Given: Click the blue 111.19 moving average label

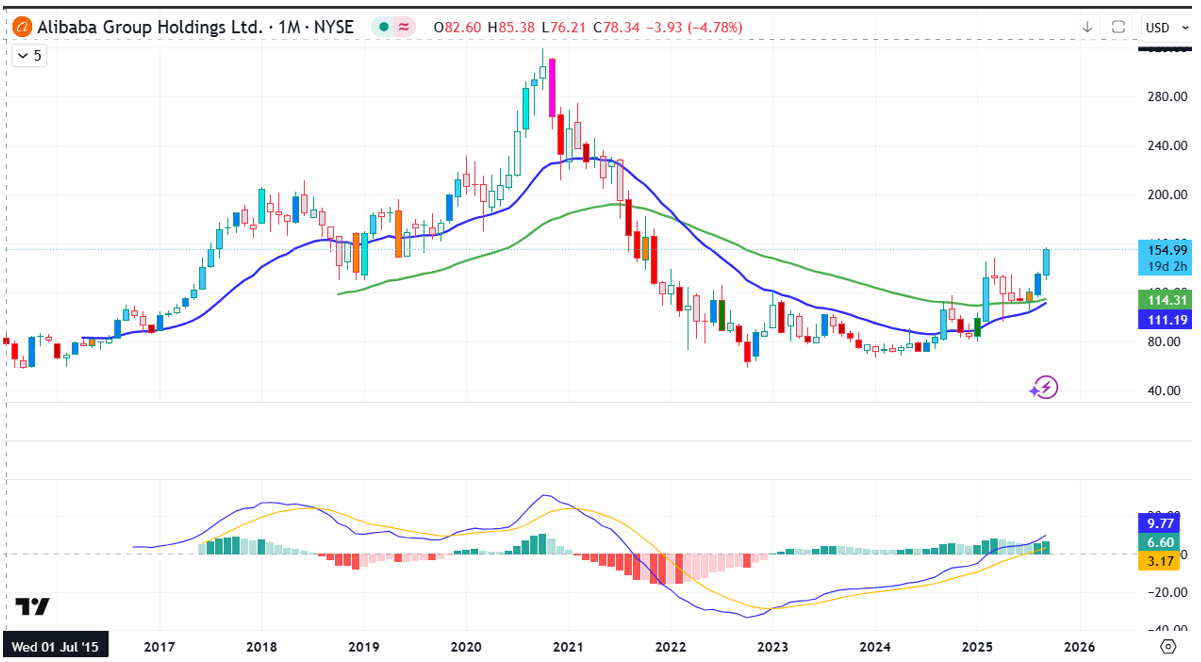Looking at the screenshot, I should coord(1165,320).
